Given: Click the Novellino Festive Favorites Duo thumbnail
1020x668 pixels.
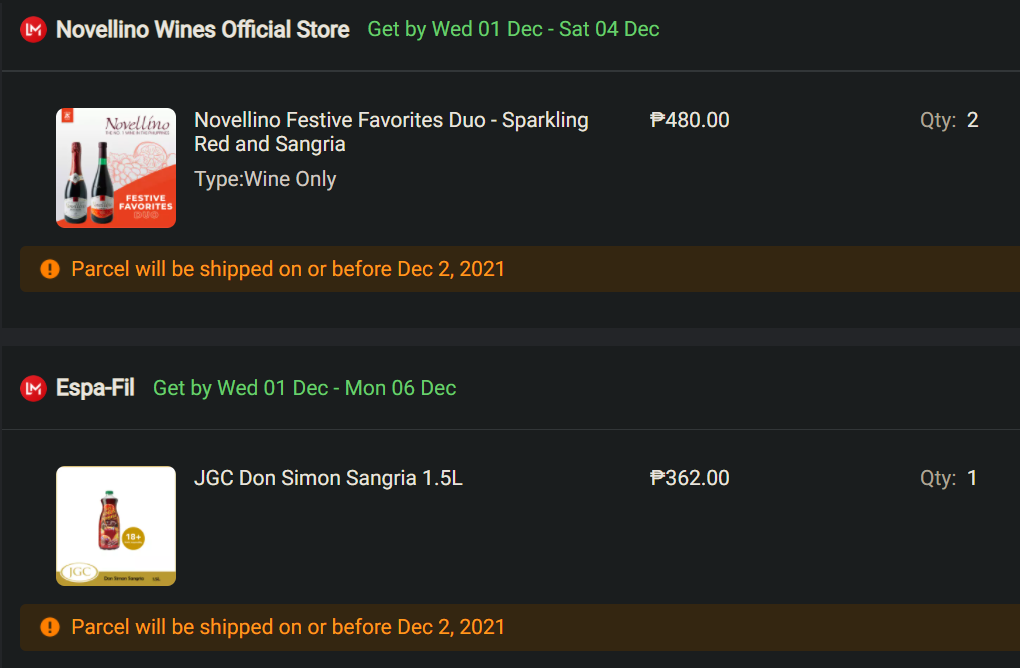Looking at the screenshot, I should click(116, 168).
